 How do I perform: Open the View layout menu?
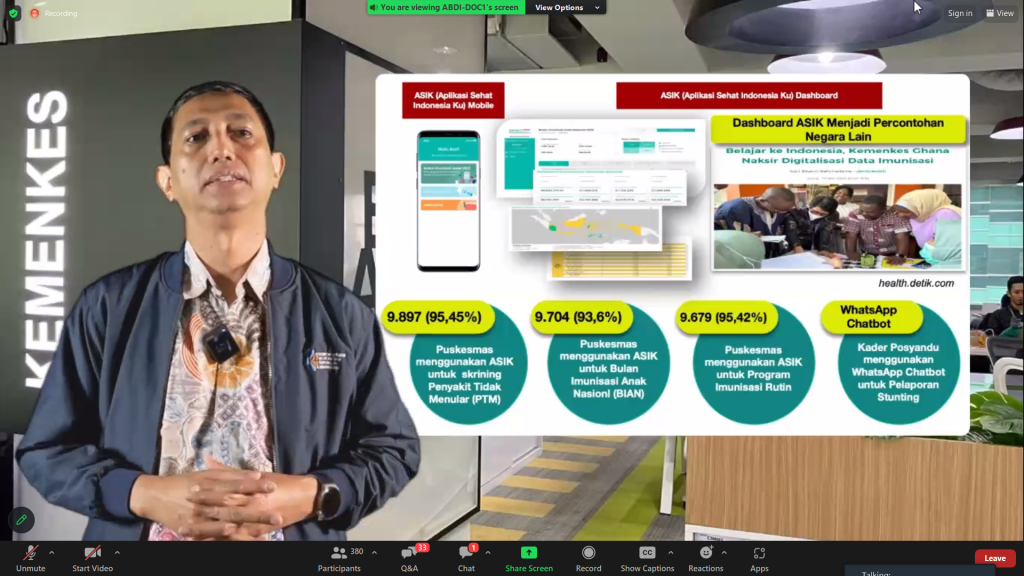point(999,13)
